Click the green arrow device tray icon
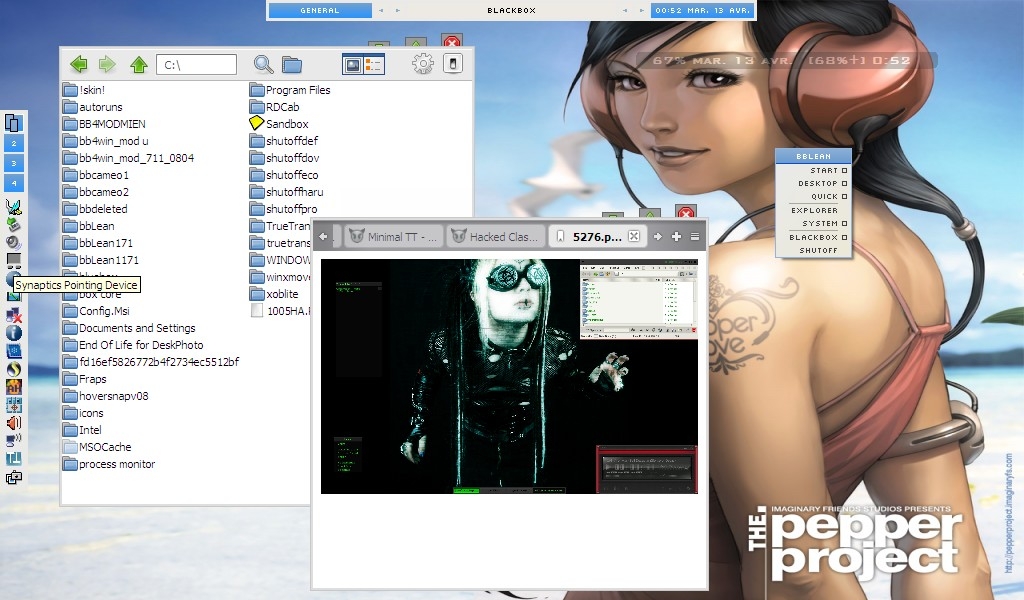 [14, 225]
